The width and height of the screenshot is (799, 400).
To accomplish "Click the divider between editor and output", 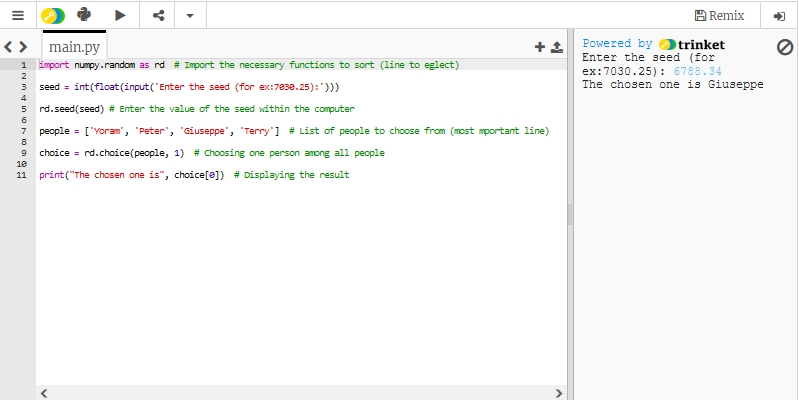I will click(571, 214).
